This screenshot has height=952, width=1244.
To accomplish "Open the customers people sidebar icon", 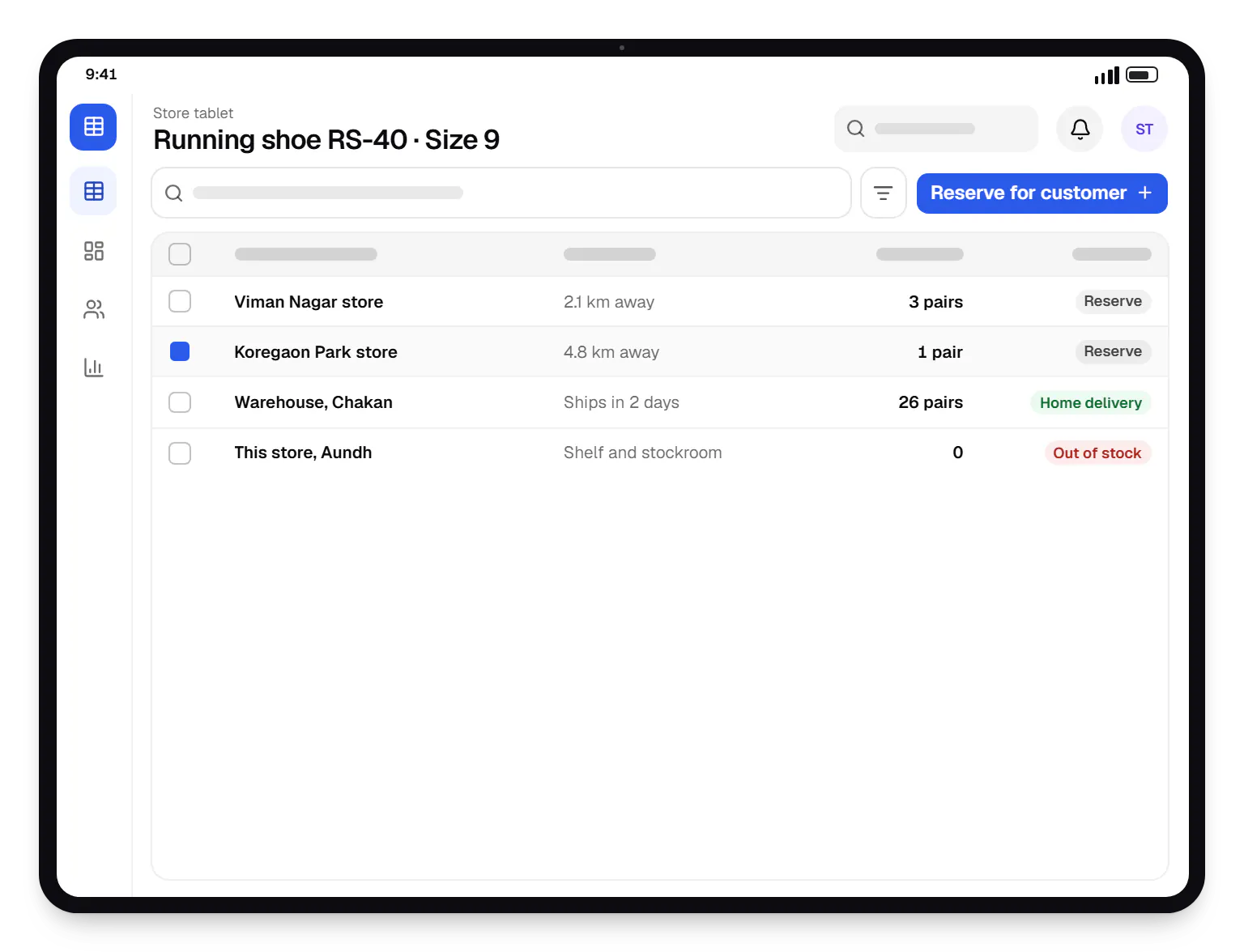I will (93, 309).
